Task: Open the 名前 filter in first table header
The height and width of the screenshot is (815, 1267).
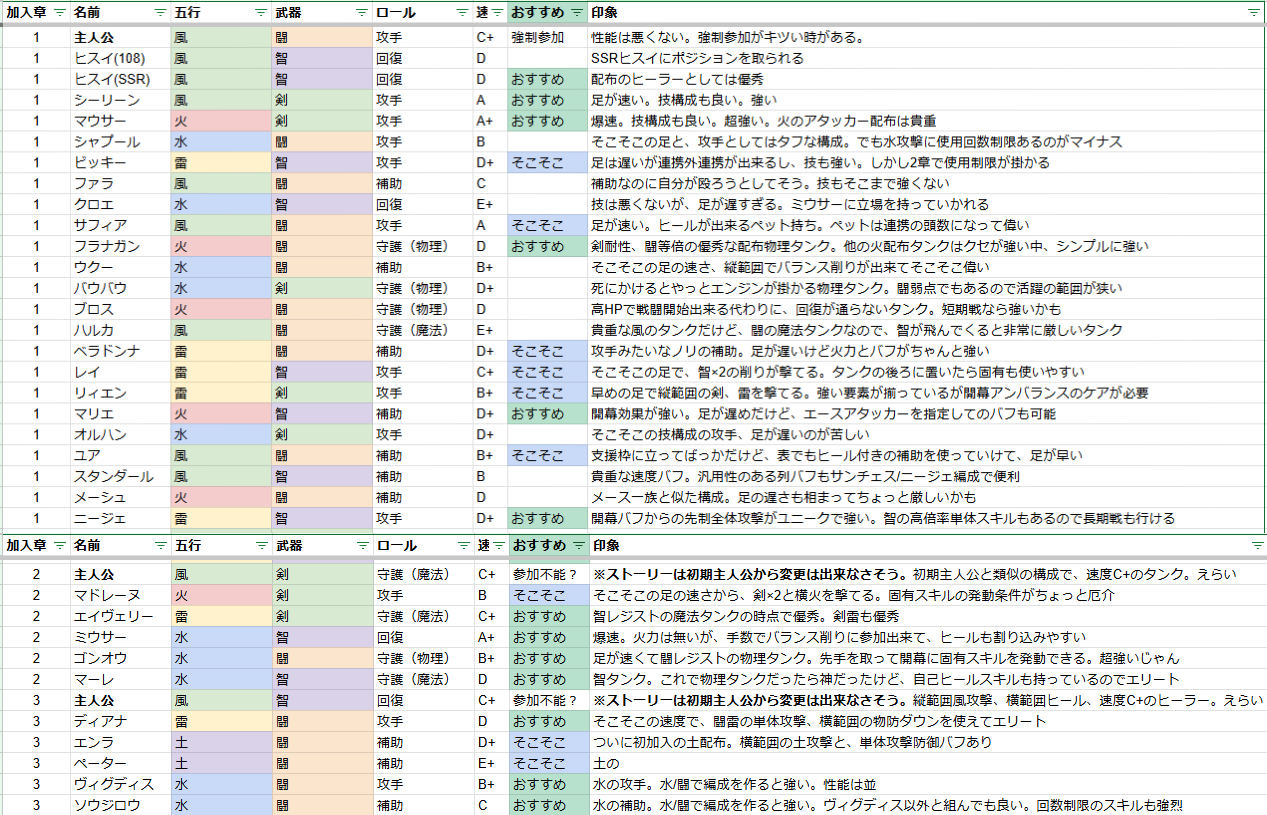Action: (x=160, y=13)
